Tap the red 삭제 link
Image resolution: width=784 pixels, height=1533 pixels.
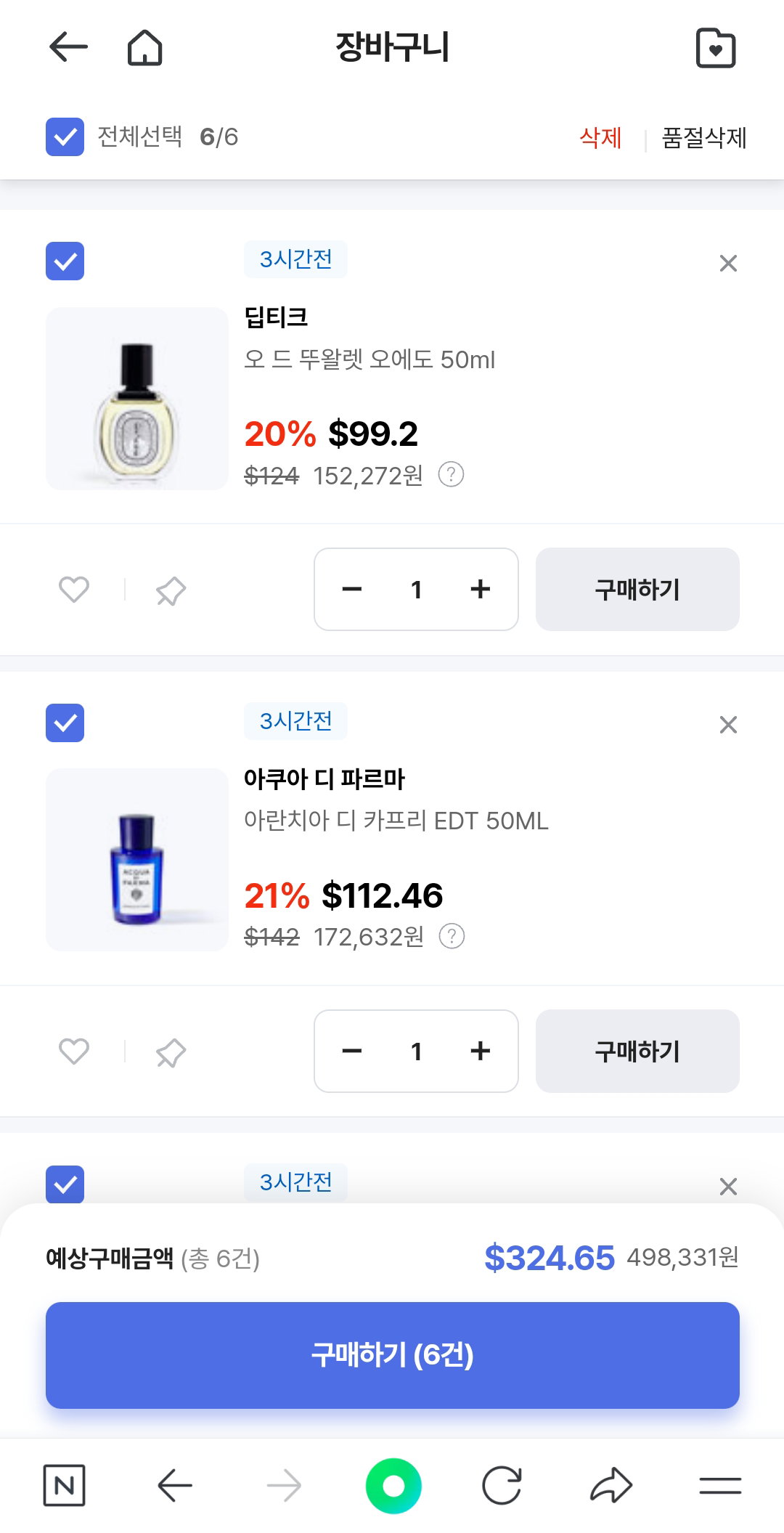pos(600,137)
